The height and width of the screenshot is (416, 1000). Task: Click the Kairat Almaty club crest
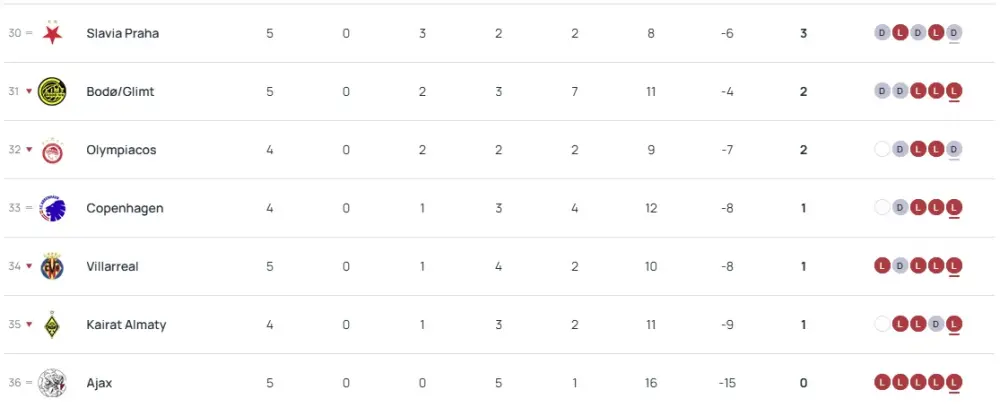tap(51, 325)
